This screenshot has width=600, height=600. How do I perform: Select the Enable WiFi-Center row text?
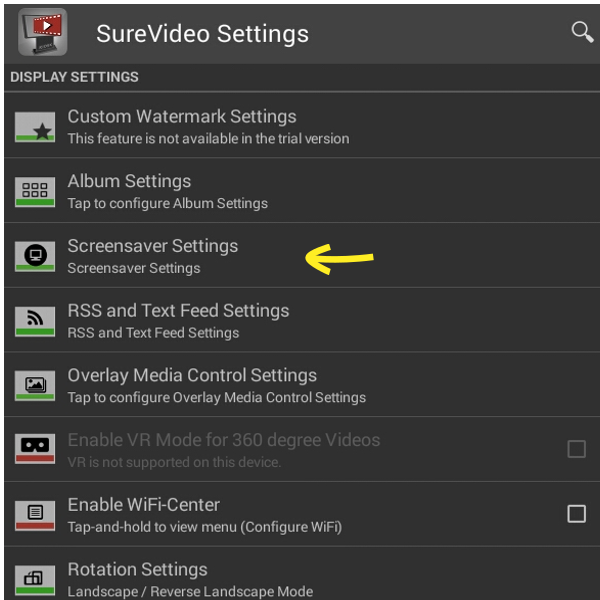pos(143,505)
